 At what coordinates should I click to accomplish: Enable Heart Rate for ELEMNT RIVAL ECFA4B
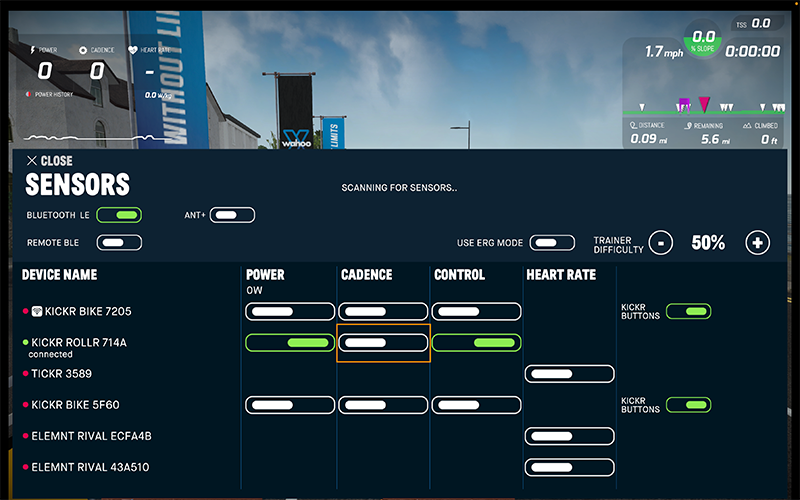(x=569, y=436)
